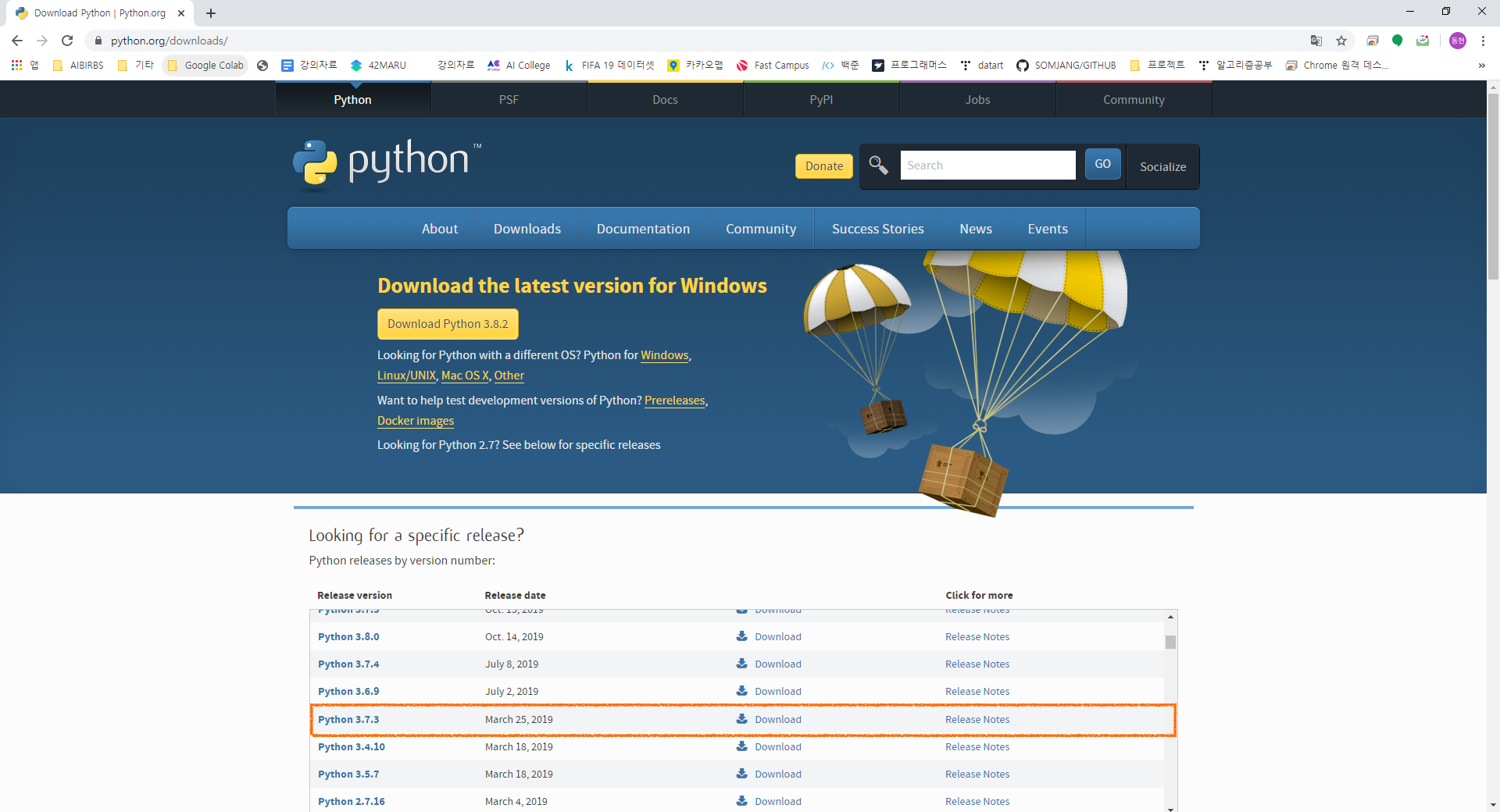Open the Events navigation menu
Screen dimensions: 1500x812
pyautogui.click(x=1048, y=229)
